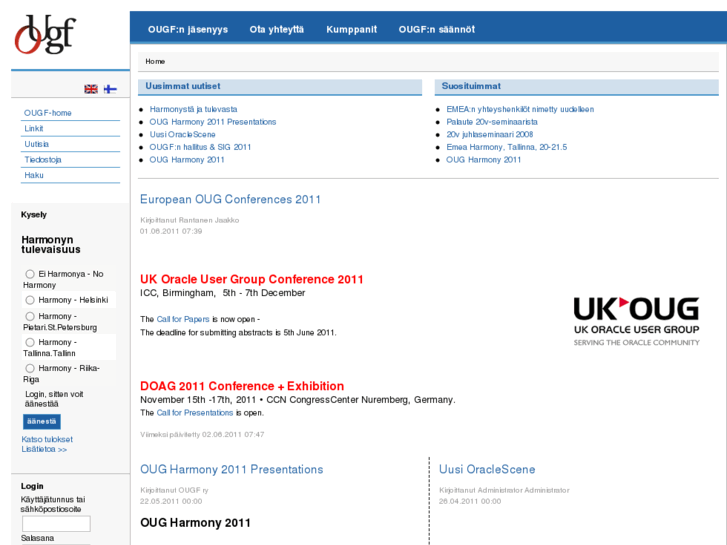Select 'Harmony - Helsinki' radio option
This screenshot has height=545, width=727.
(x=30, y=300)
